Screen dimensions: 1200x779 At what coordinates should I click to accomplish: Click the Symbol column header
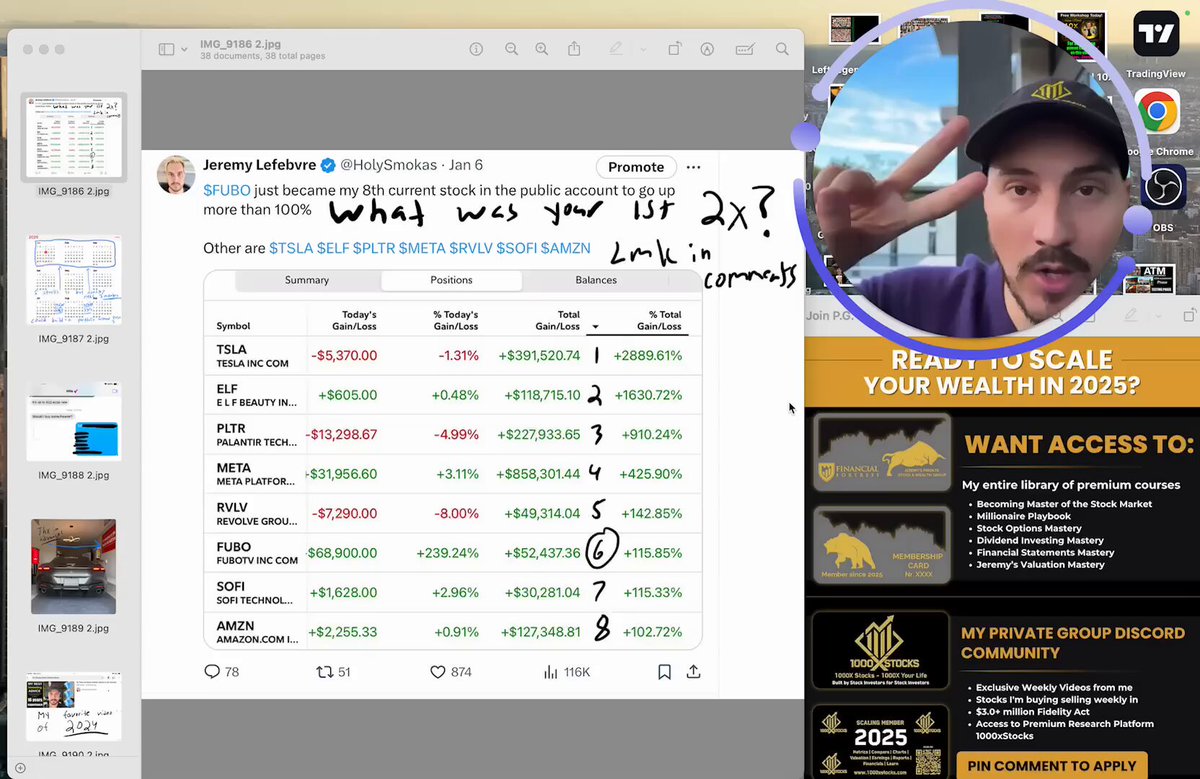tap(233, 326)
